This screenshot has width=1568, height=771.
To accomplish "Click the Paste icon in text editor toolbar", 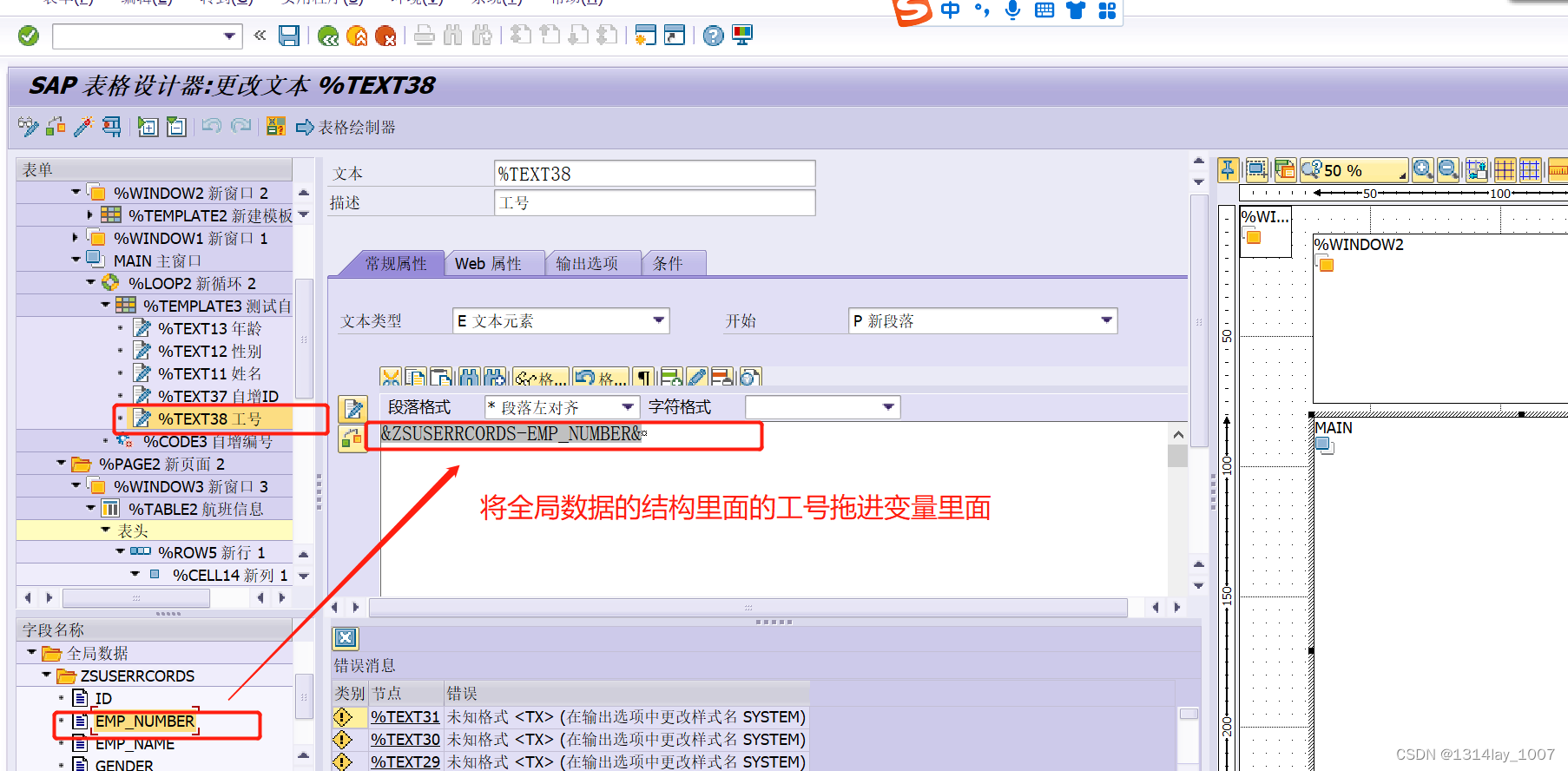I will (443, 377).
